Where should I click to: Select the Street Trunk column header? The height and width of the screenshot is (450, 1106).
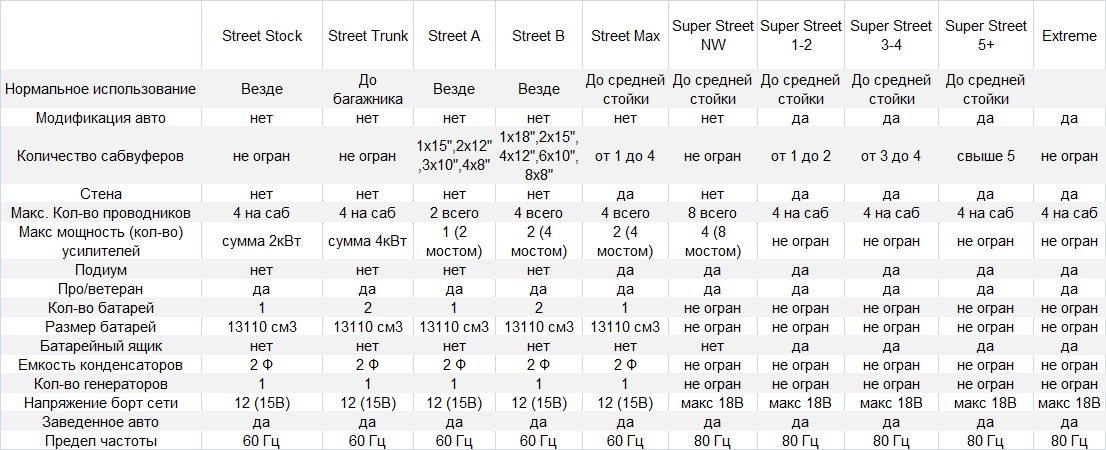(x=368, y=36)
